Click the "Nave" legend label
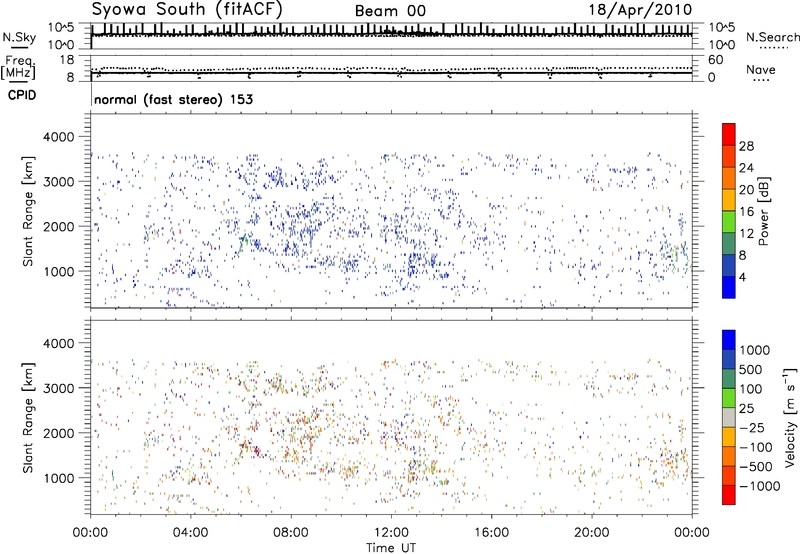The height and width of the screenshot is (554, 800). [x=761, y=69]
